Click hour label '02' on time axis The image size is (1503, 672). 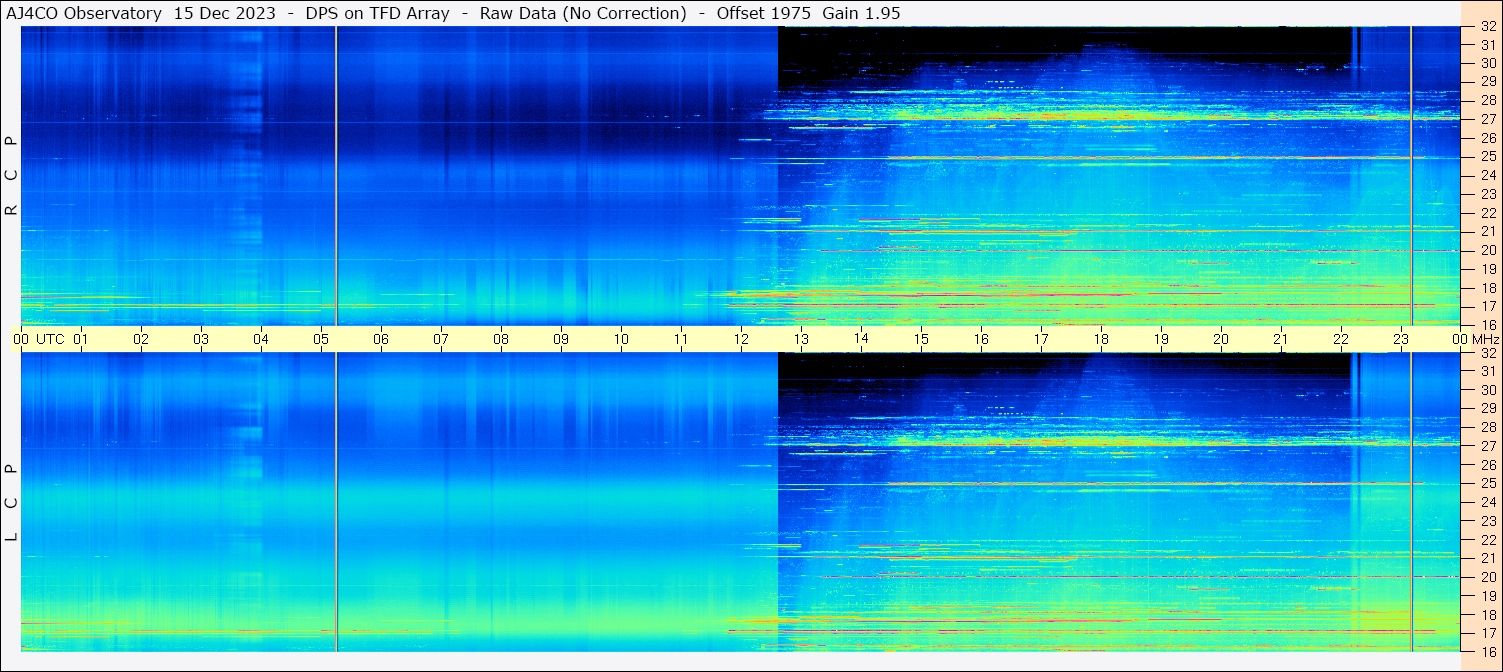pyautogui.click(x=141, y=339)
